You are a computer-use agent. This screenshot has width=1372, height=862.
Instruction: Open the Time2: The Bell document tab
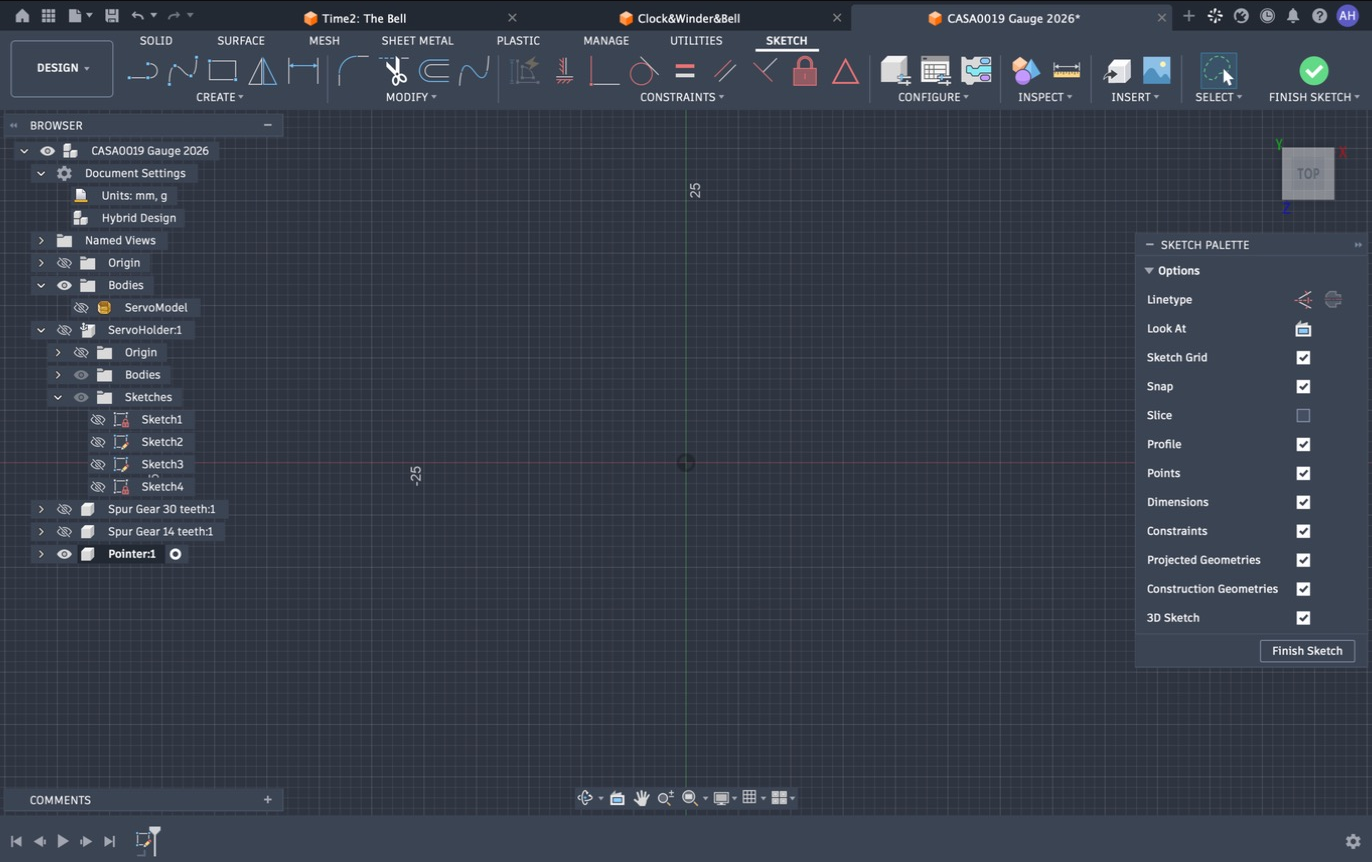coord(364,18)
